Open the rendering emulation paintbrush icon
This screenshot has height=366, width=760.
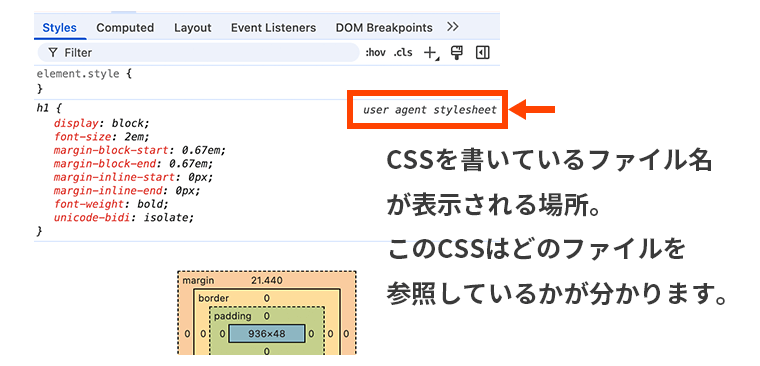456,52
